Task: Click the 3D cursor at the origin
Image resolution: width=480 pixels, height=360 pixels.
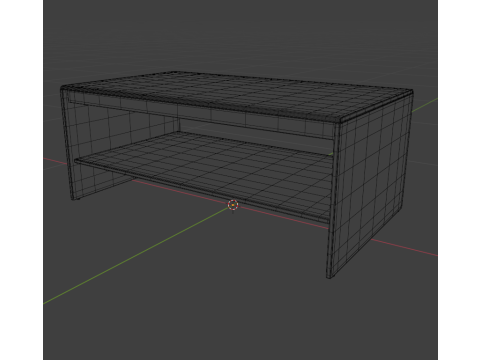Action: pyautogui.click(x=233, y=205)
